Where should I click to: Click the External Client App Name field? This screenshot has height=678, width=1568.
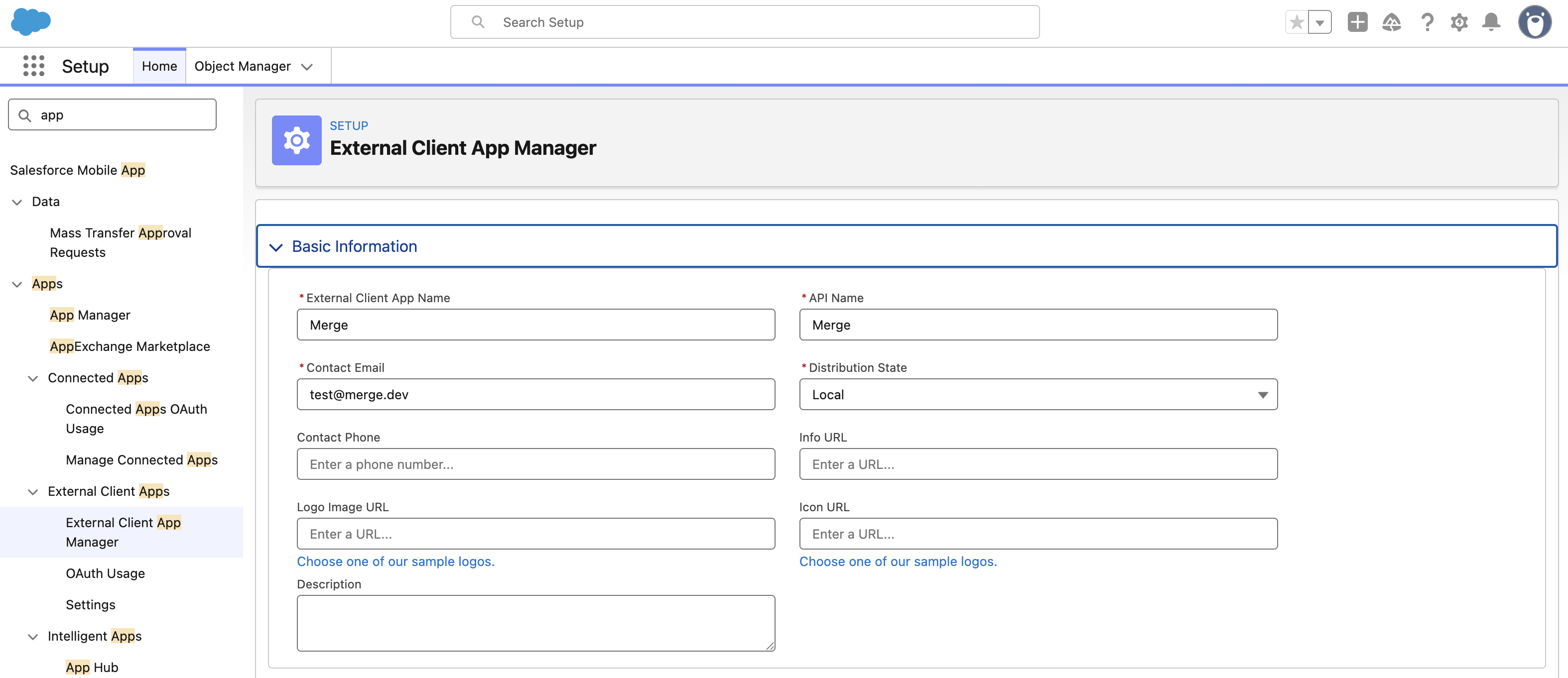[535, 324]
